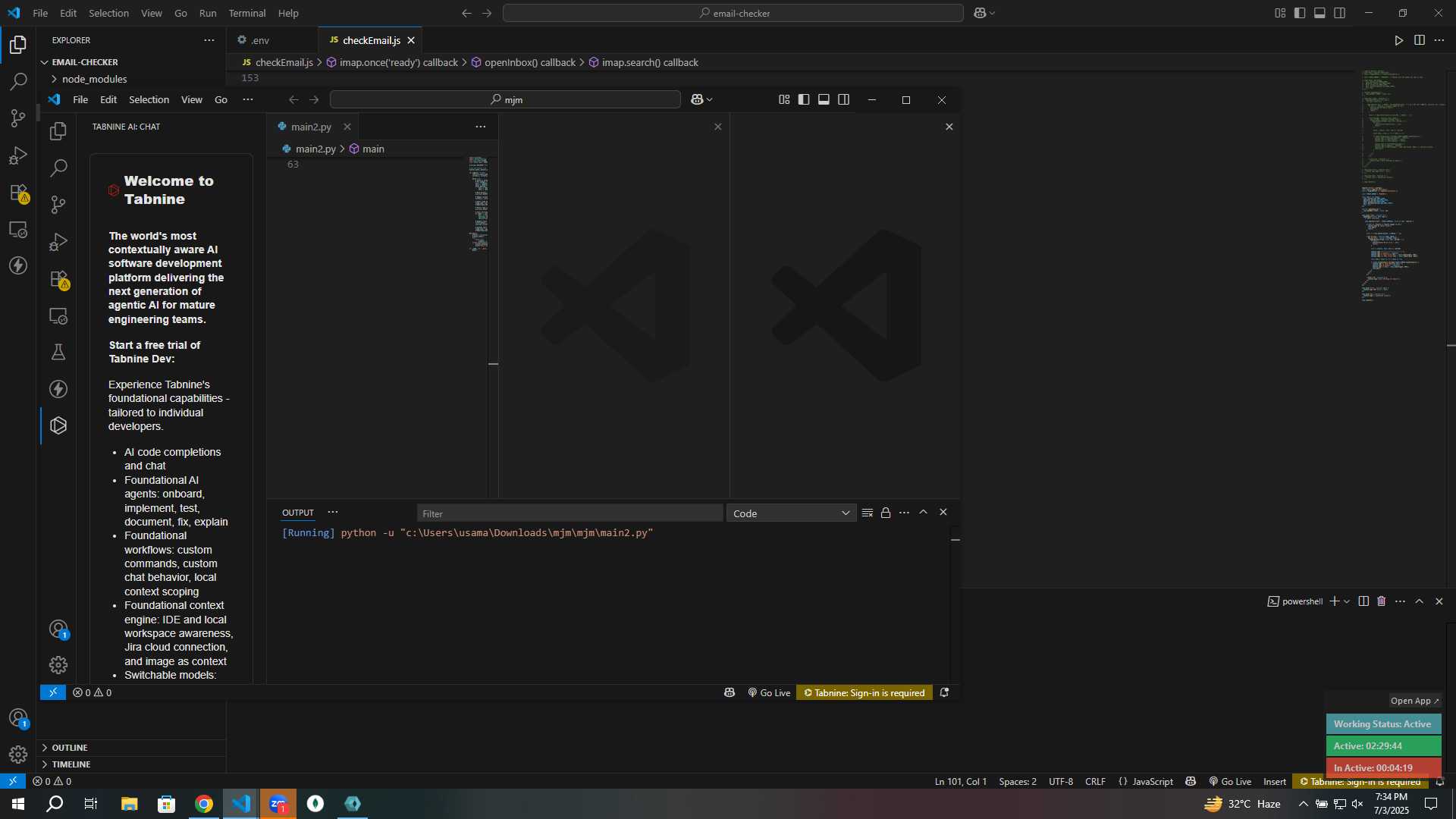This screenshot has width=1456, height=819.
Task: Split editor right in back window
Action: pos(1420,40)
